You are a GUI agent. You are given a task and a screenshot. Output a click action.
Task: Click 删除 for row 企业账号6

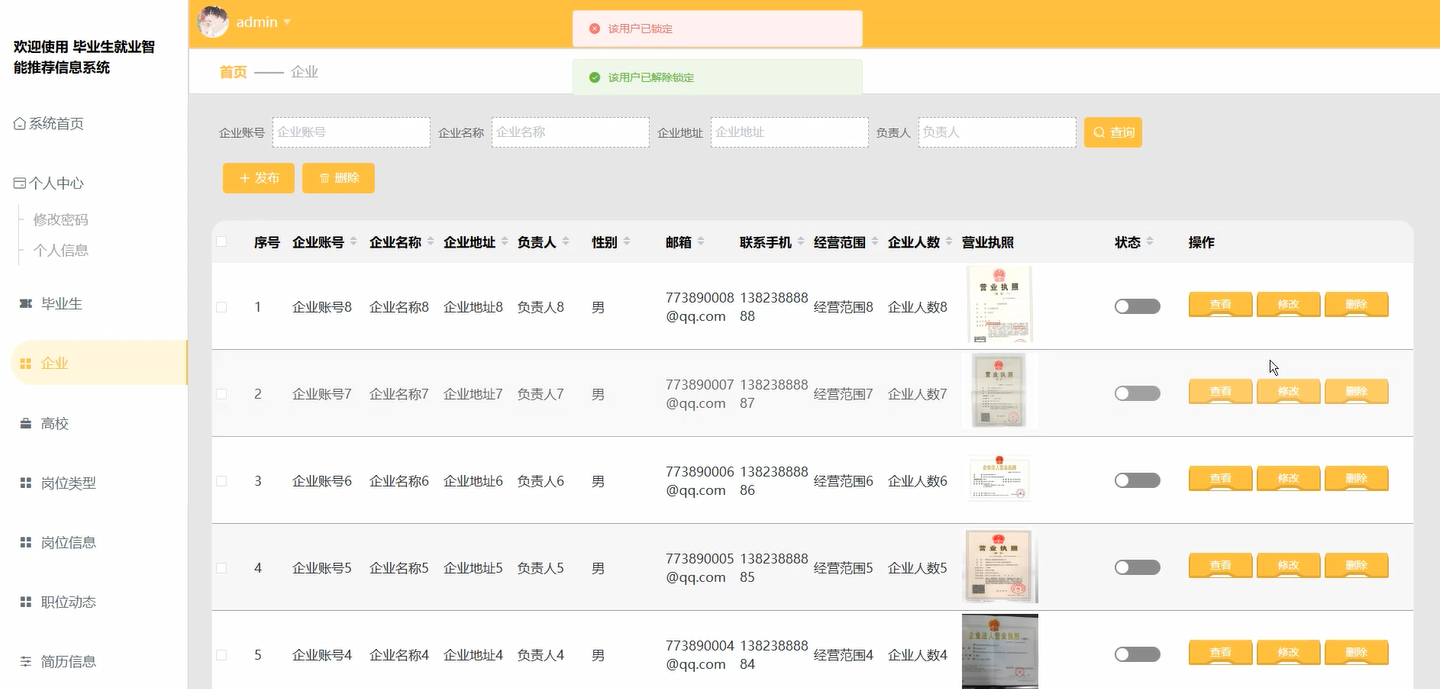click(x=1356, y=480)
